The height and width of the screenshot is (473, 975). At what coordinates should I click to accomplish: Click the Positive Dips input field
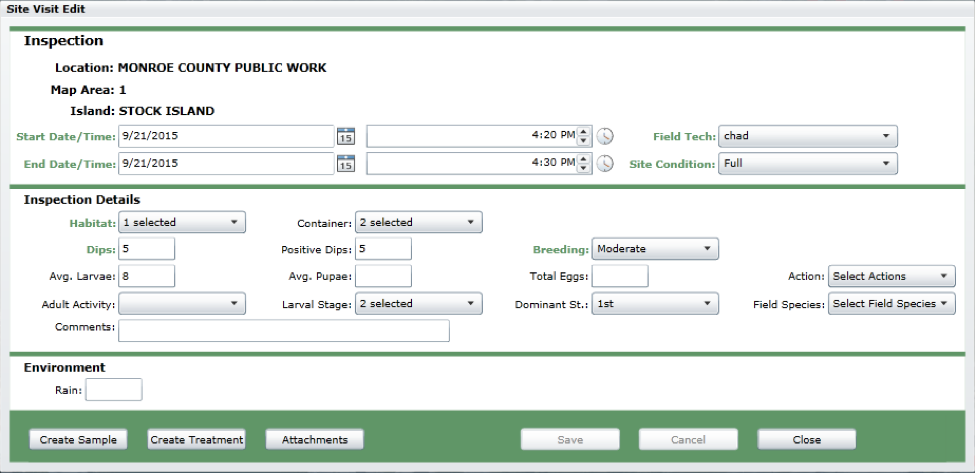click(x=383, y=249)
